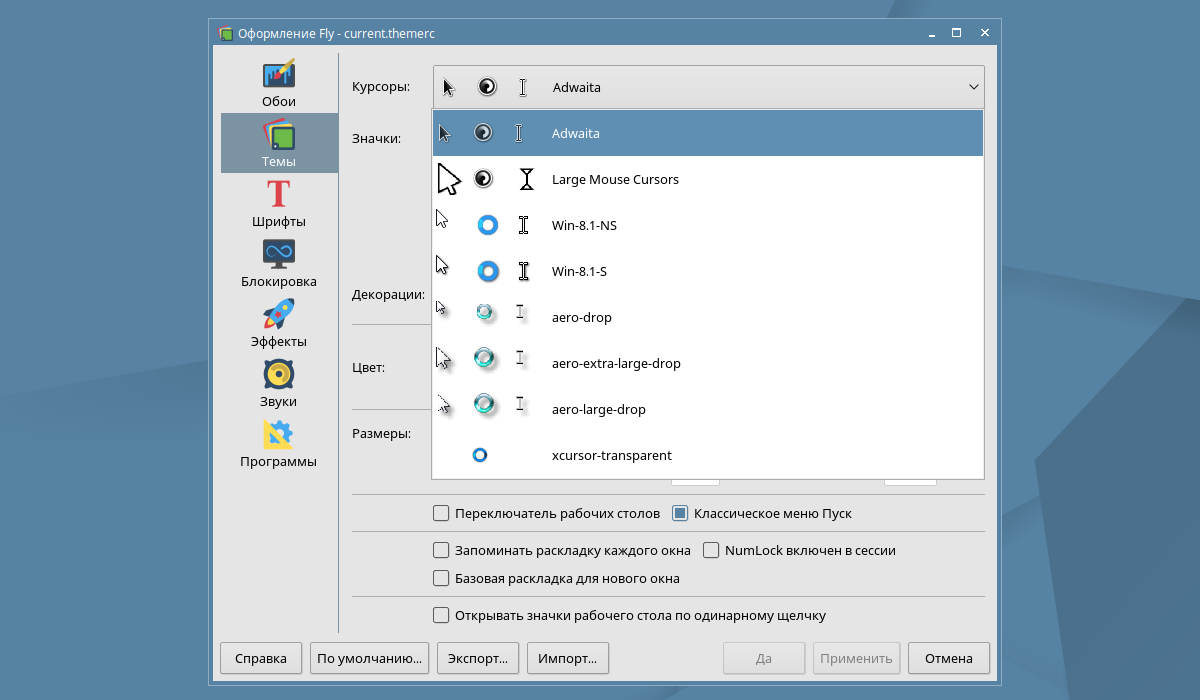Open the Блокировка lock screen section icon
The width and height of the screenshot is (1200, 700).
[279, 254]
